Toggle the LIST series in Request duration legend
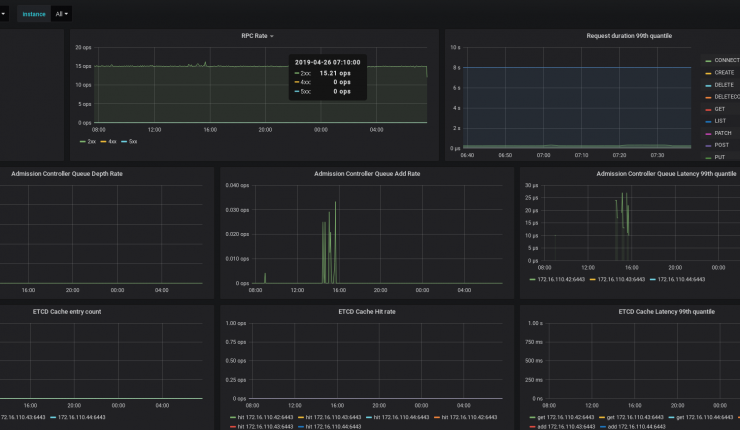Screen dimensions: 740x430 coord(715,121)
